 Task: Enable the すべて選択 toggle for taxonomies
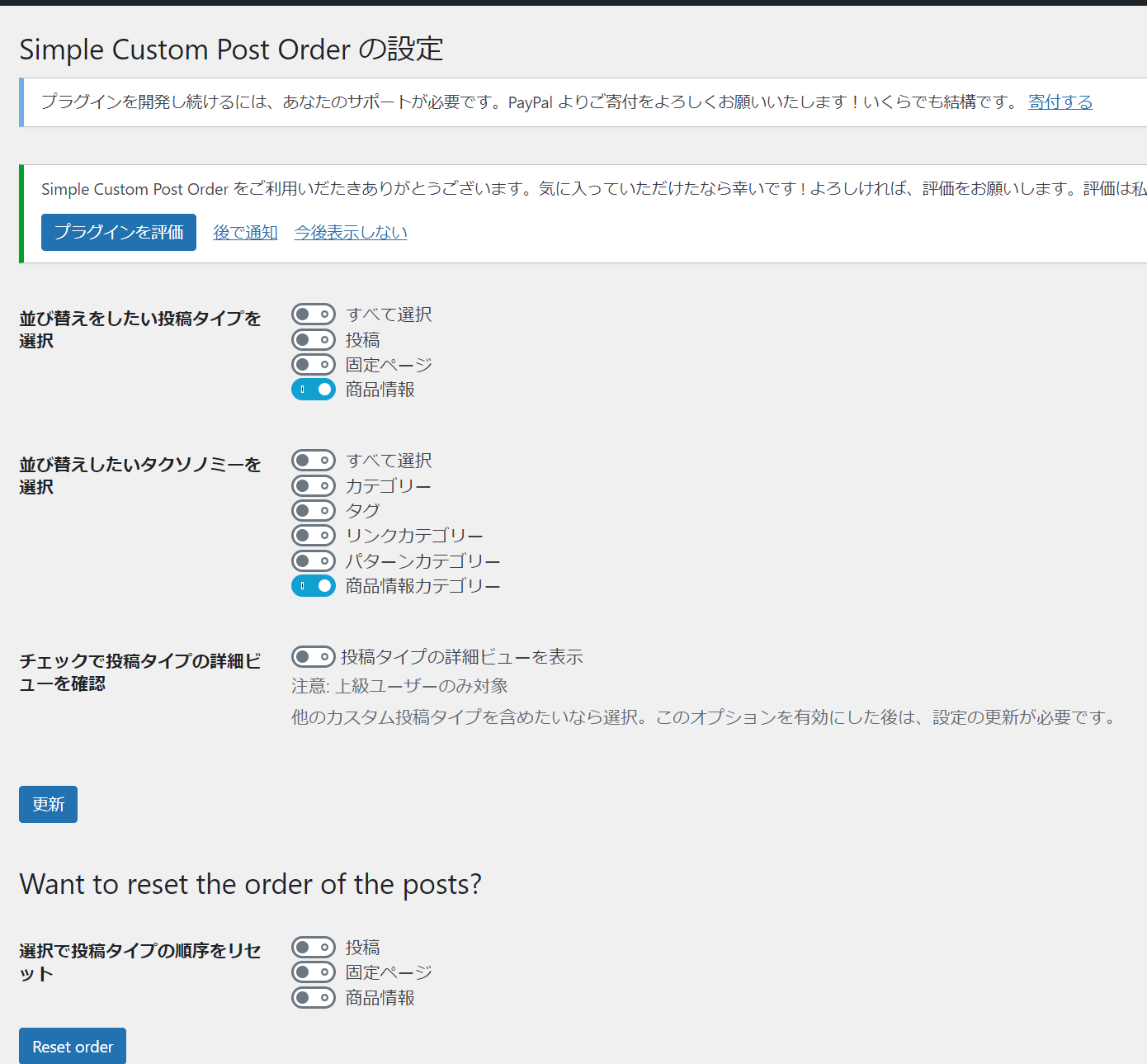(x=314, y=460)
